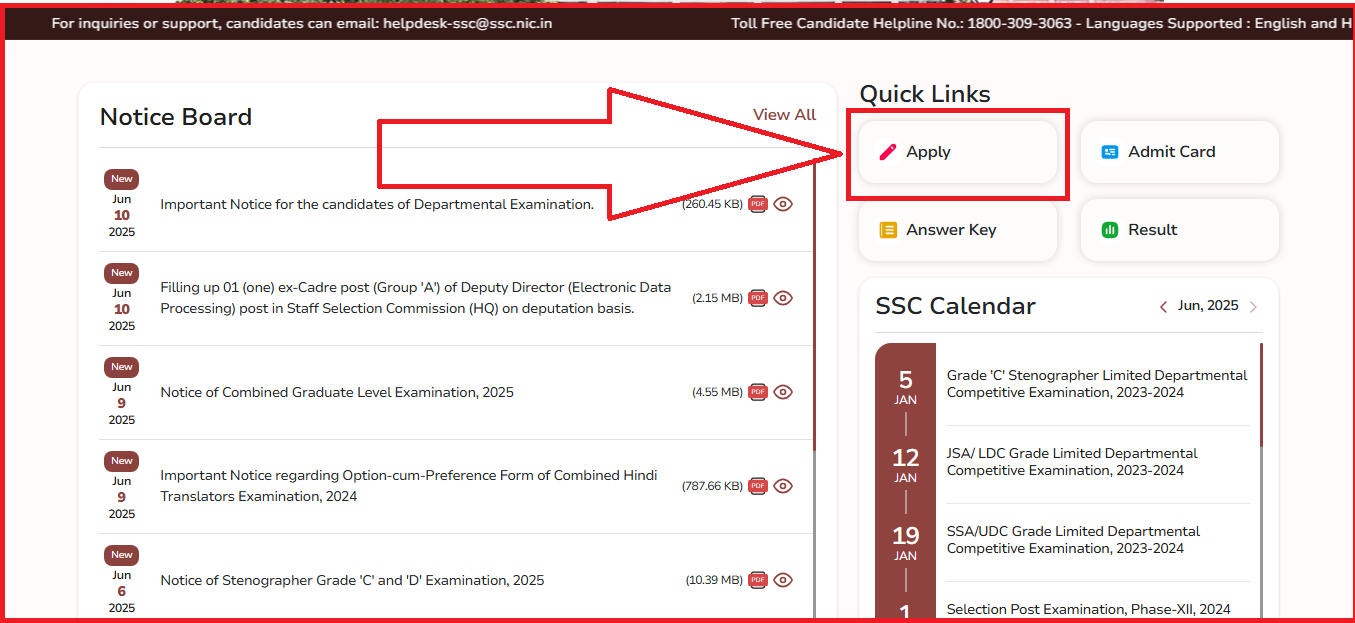Open PDF icon for Combined Graduate Level notice
The height and width of the screenshot is (623, 1355).
758,392
